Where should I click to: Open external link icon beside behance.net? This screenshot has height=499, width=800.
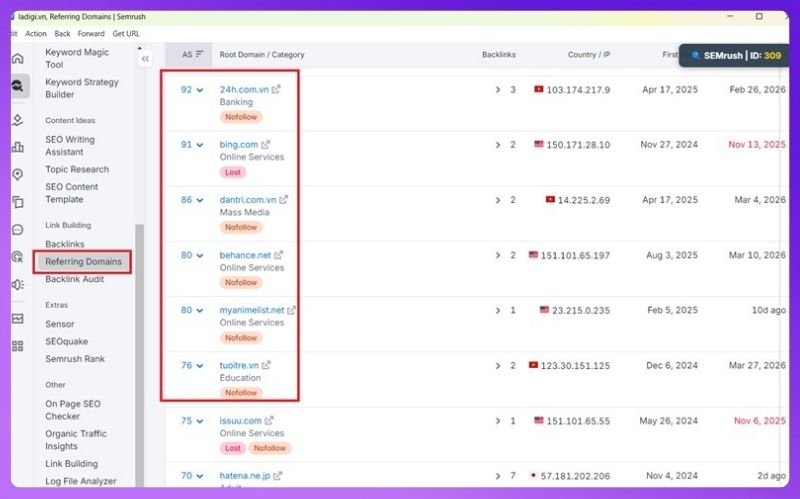click(x=278, y=255)
